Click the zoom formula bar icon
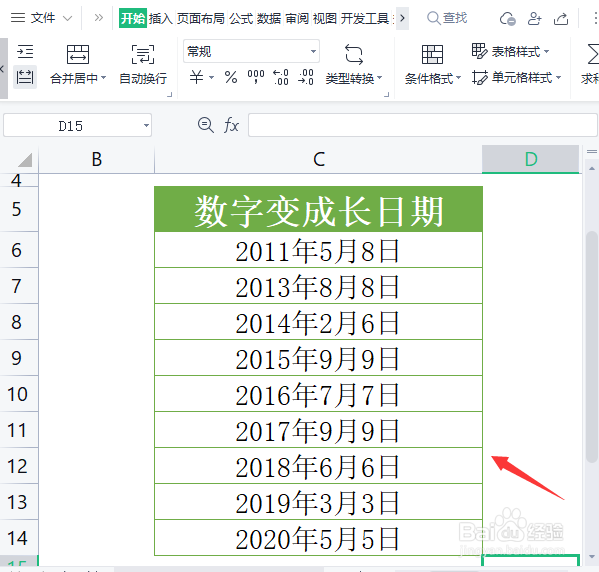Viewport: 599px width, 572px height. [206, 125]
